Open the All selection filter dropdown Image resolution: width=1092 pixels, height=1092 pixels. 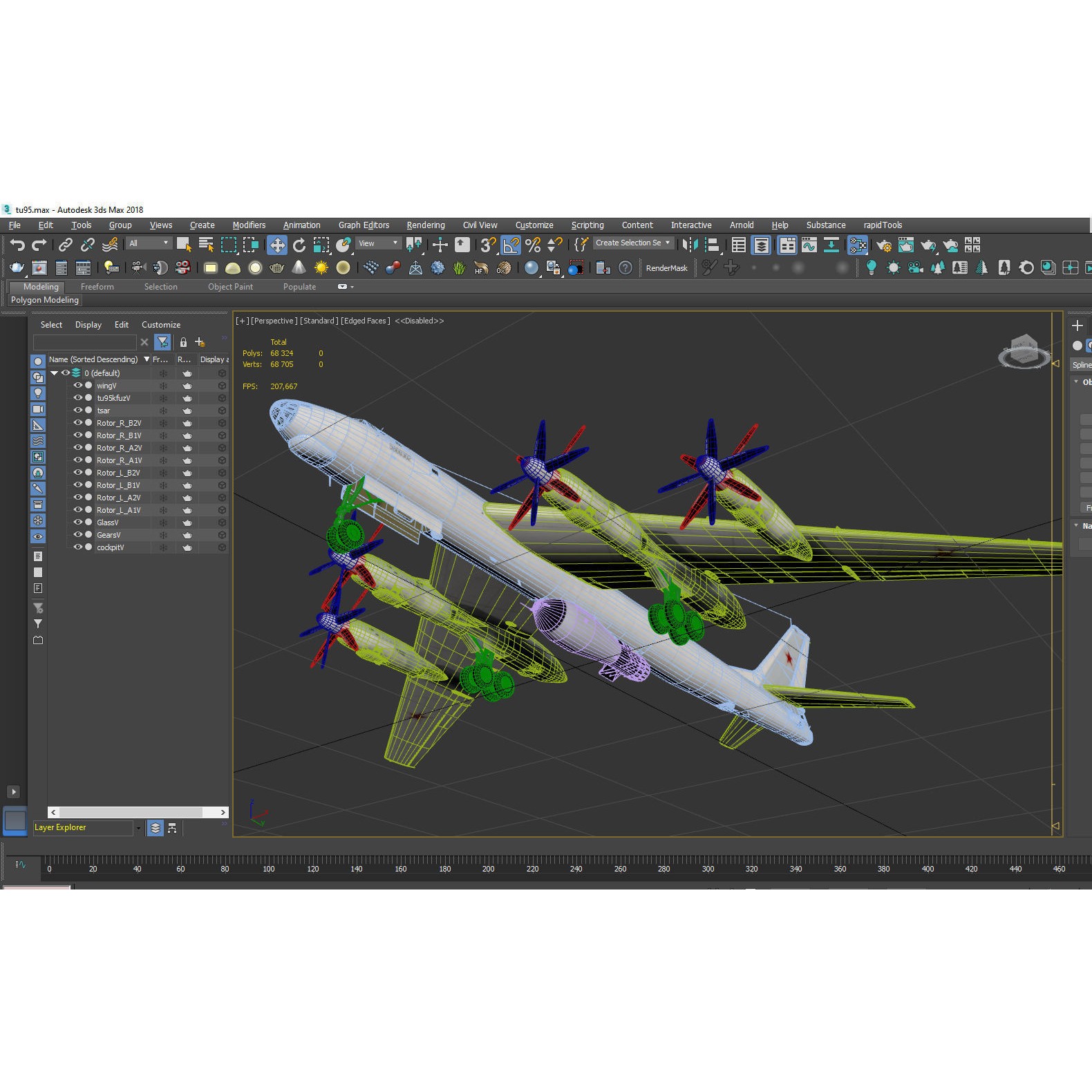pos(149,243)
